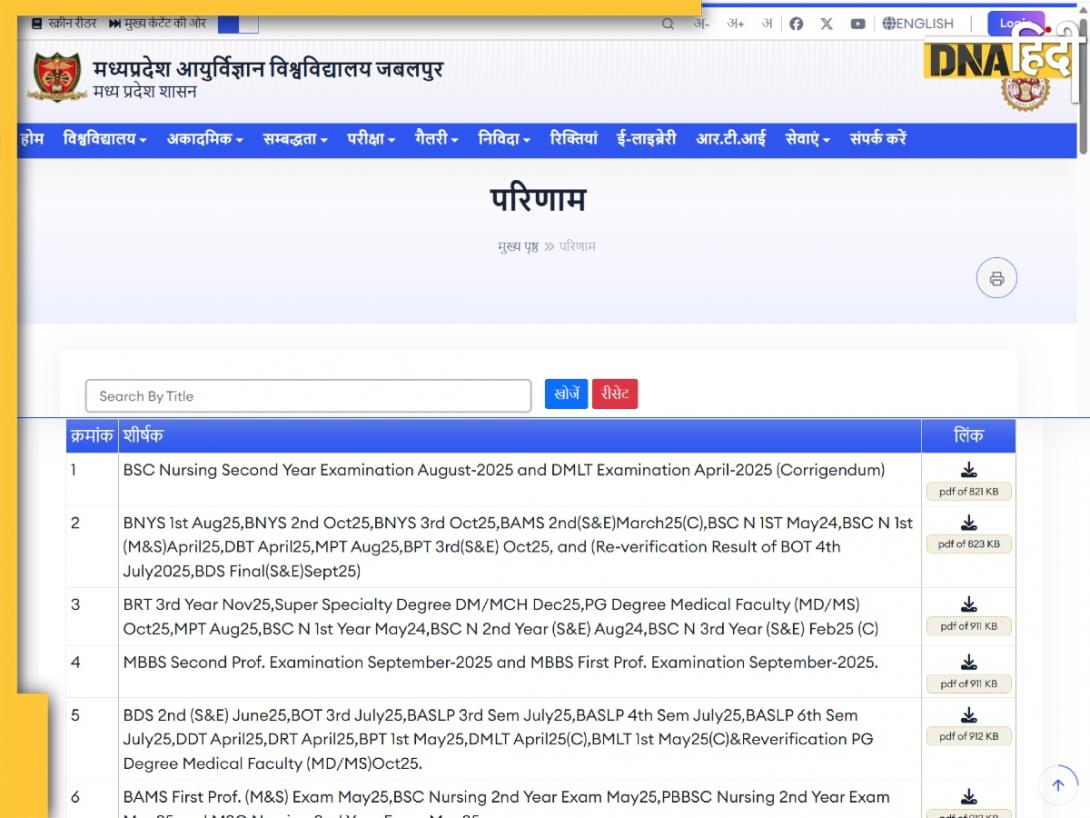This screenshot has height=818, width=1090.
Task: Open the university's Facebook page
Action: (796, 23)
